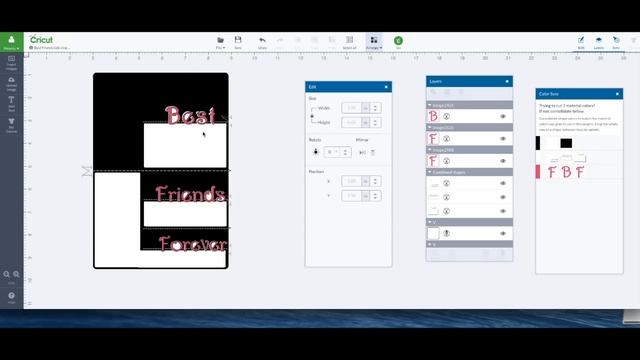The height and width of the screenshot is (360, 640).
Task: Click the pink color bar in Color Sync
Action: point(538,172)
